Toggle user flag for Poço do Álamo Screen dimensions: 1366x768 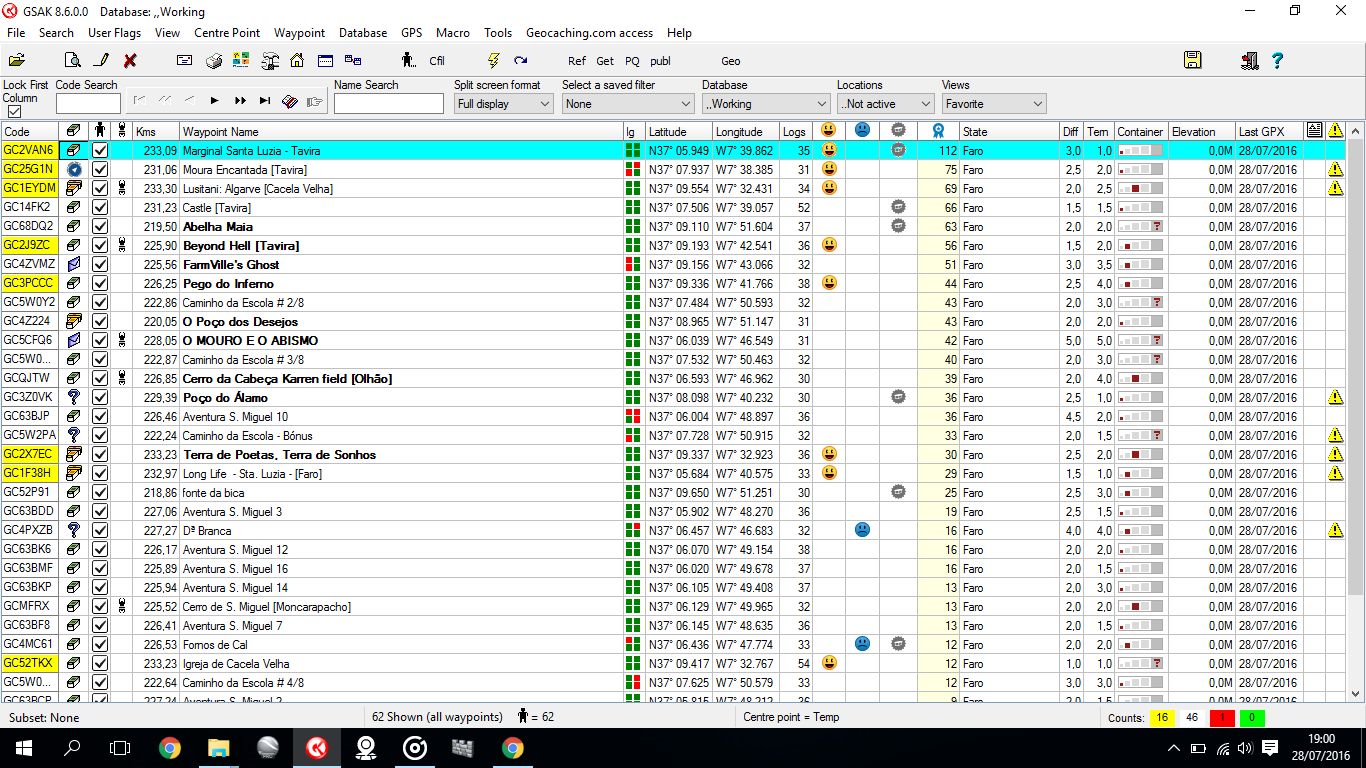[100, 397]
